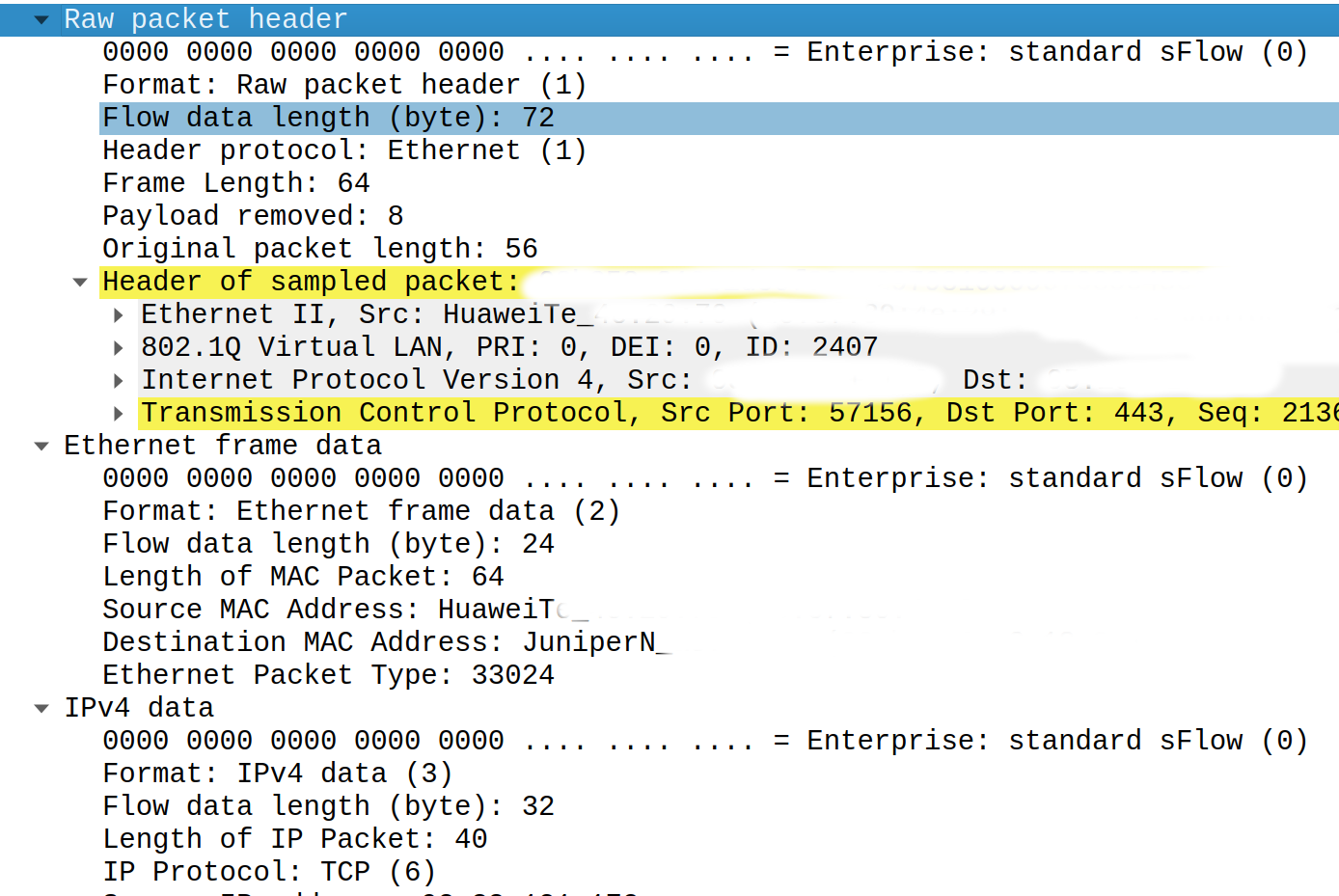Expand the Transmission Control Protocol subtree

117,413
